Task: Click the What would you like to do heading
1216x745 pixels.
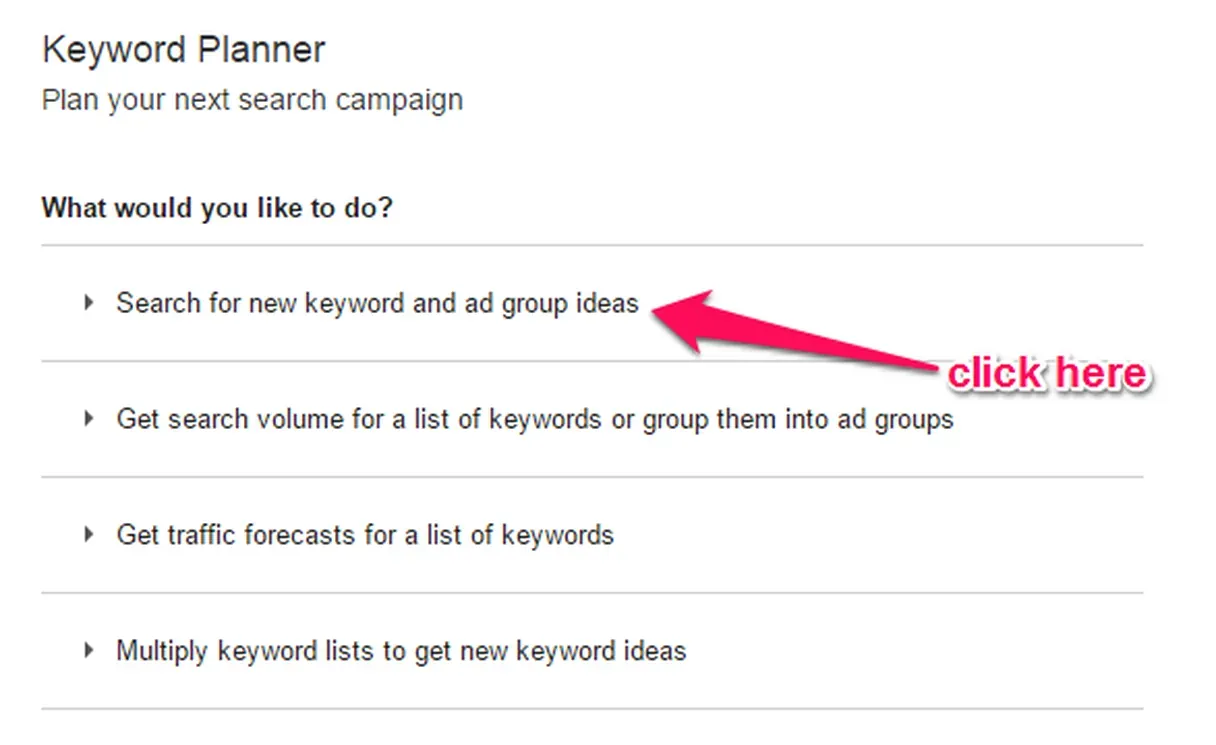Action: [217, 209]
